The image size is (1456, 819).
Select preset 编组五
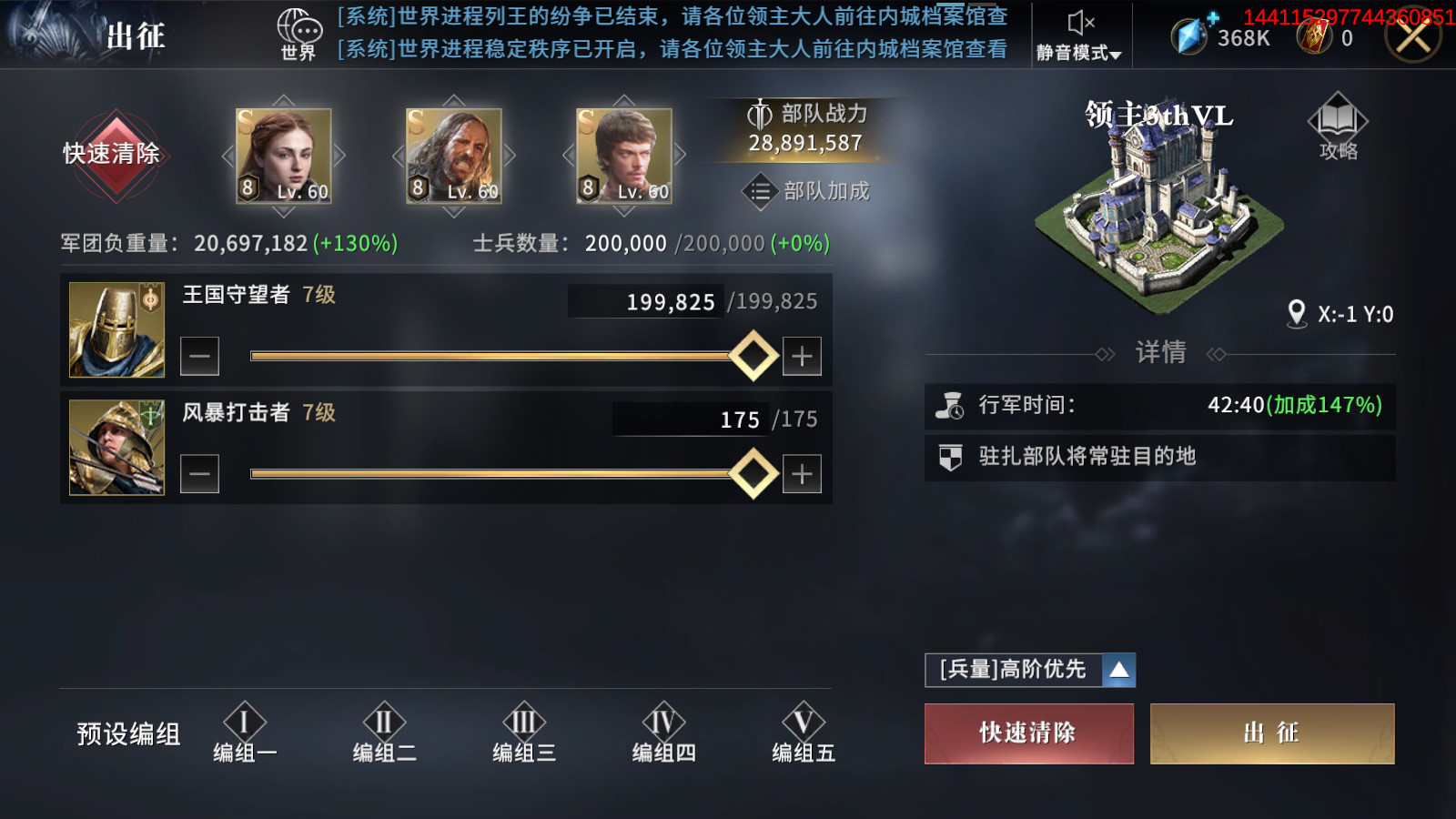(803, 733)
